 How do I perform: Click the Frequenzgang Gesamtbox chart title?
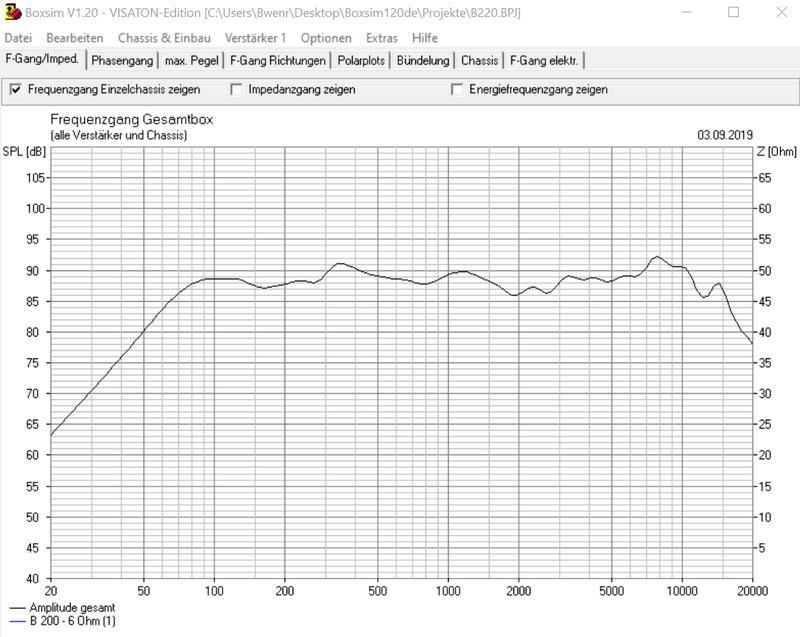click(132, 119)
